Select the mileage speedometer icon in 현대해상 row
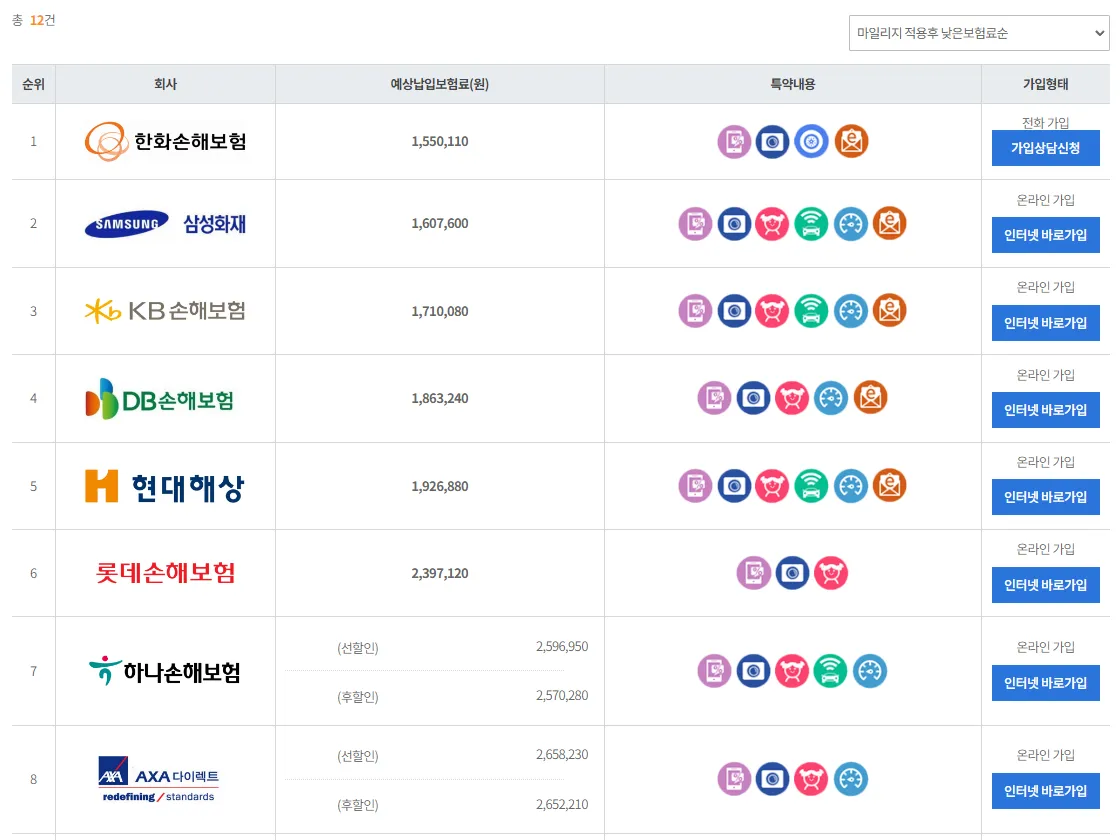 pyautogui.click(x=851, y=487)
